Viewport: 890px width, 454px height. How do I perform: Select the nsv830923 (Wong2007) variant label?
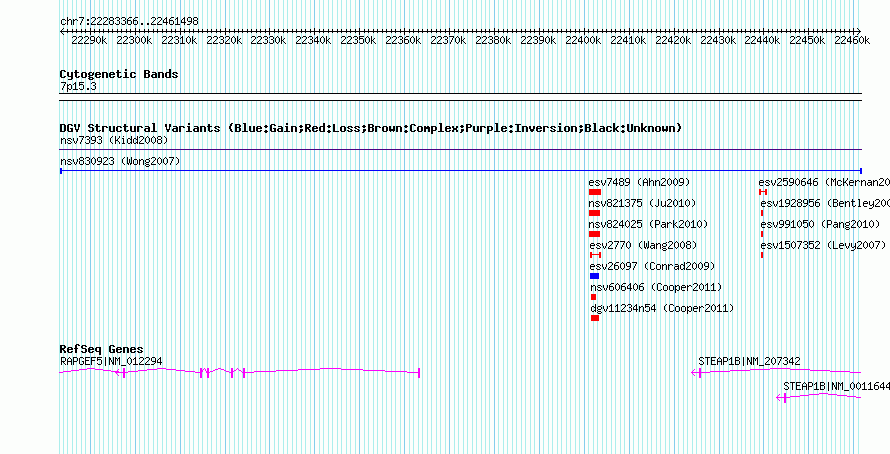120,162
